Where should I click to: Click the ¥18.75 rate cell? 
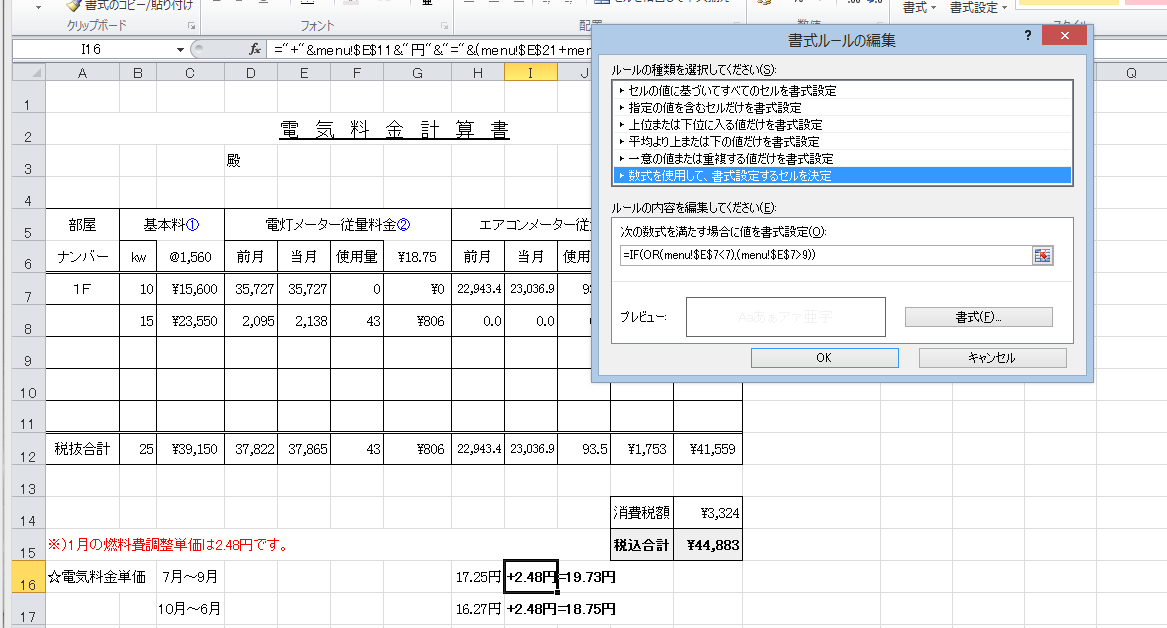418,257
